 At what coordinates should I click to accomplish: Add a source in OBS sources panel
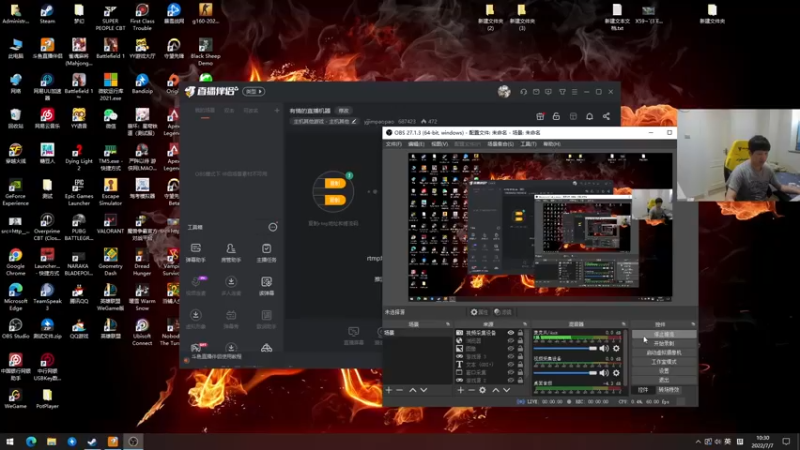click(x=461, y=390)
